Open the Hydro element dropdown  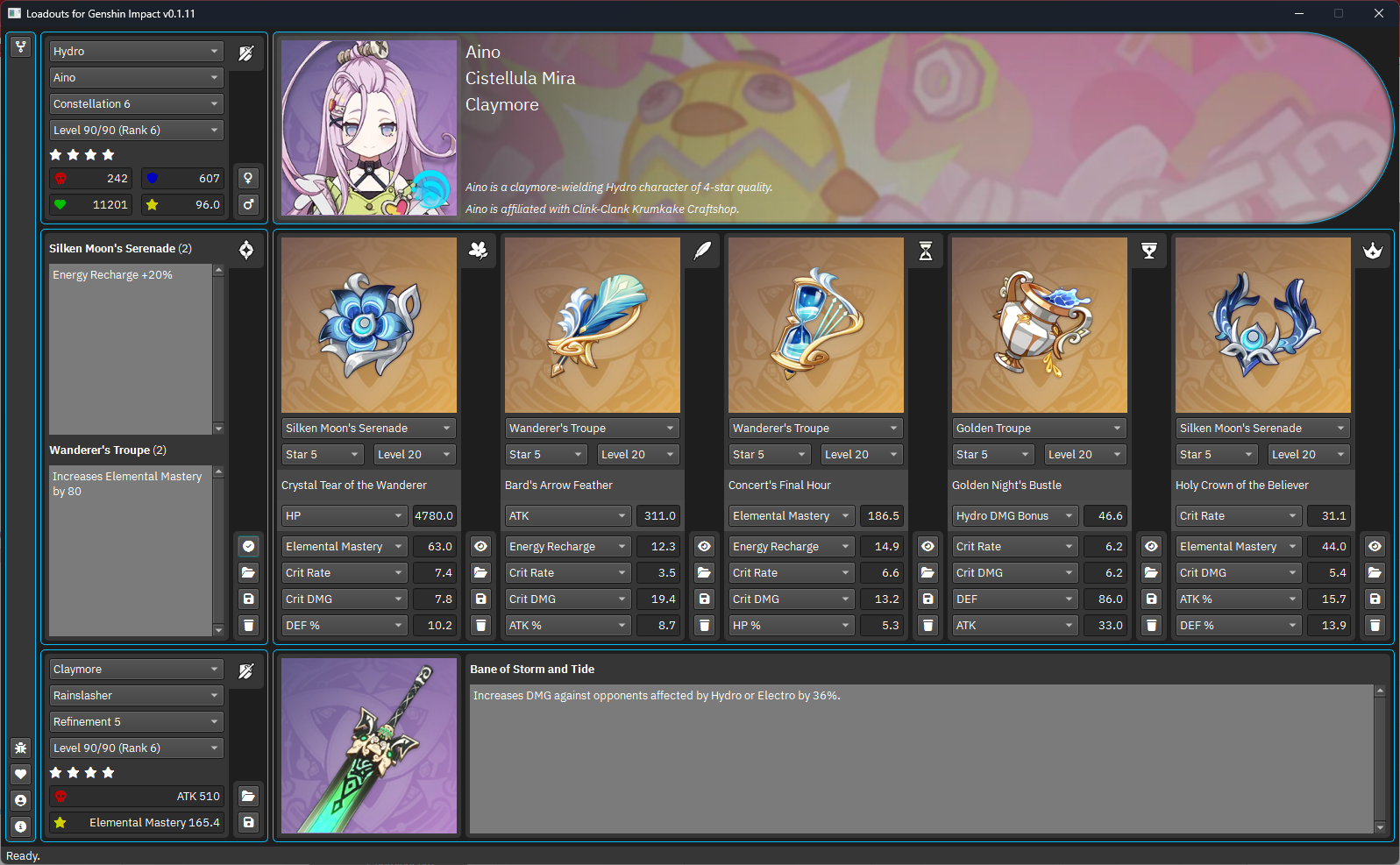[136, 51]
